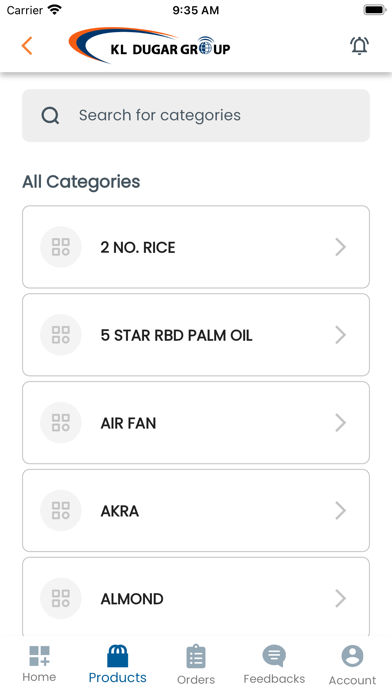Click the magnifier icon in search bar
This screenshot has height=696, width=392.
[x=50, y=115]
